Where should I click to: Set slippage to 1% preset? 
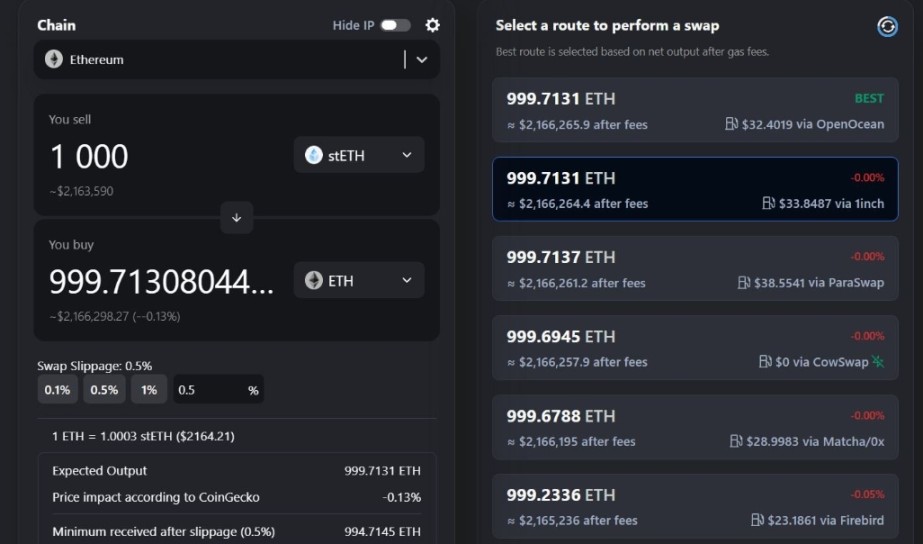click(x=149, y=390)
